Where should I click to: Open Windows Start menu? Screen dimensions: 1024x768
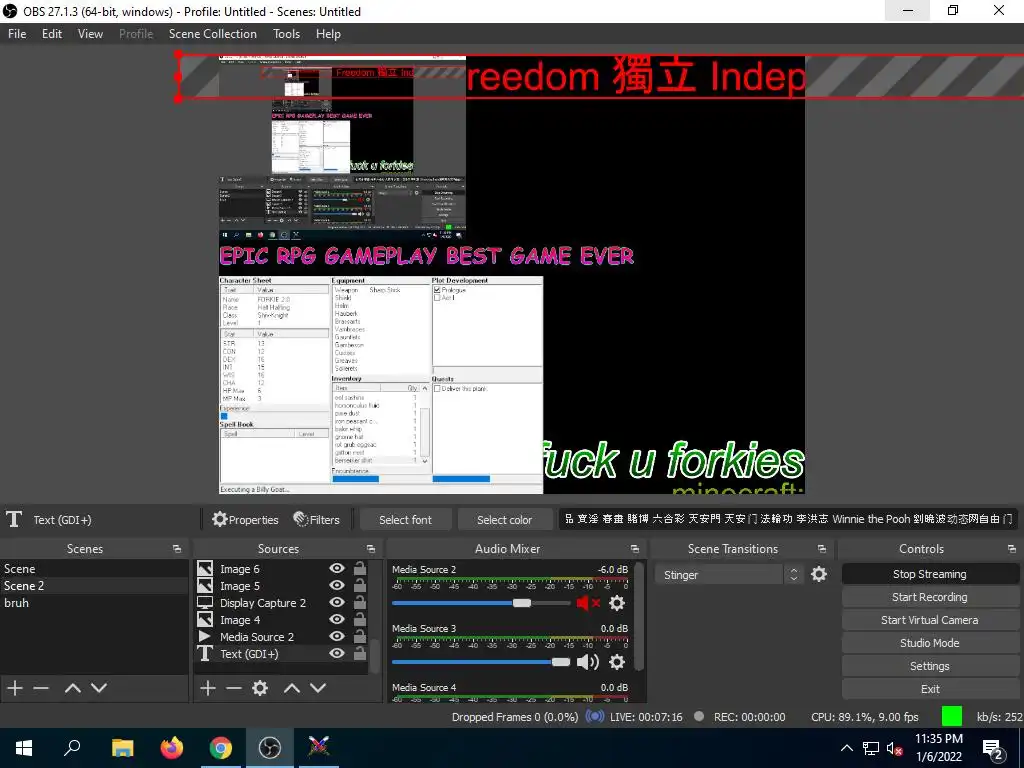point(24,748)
